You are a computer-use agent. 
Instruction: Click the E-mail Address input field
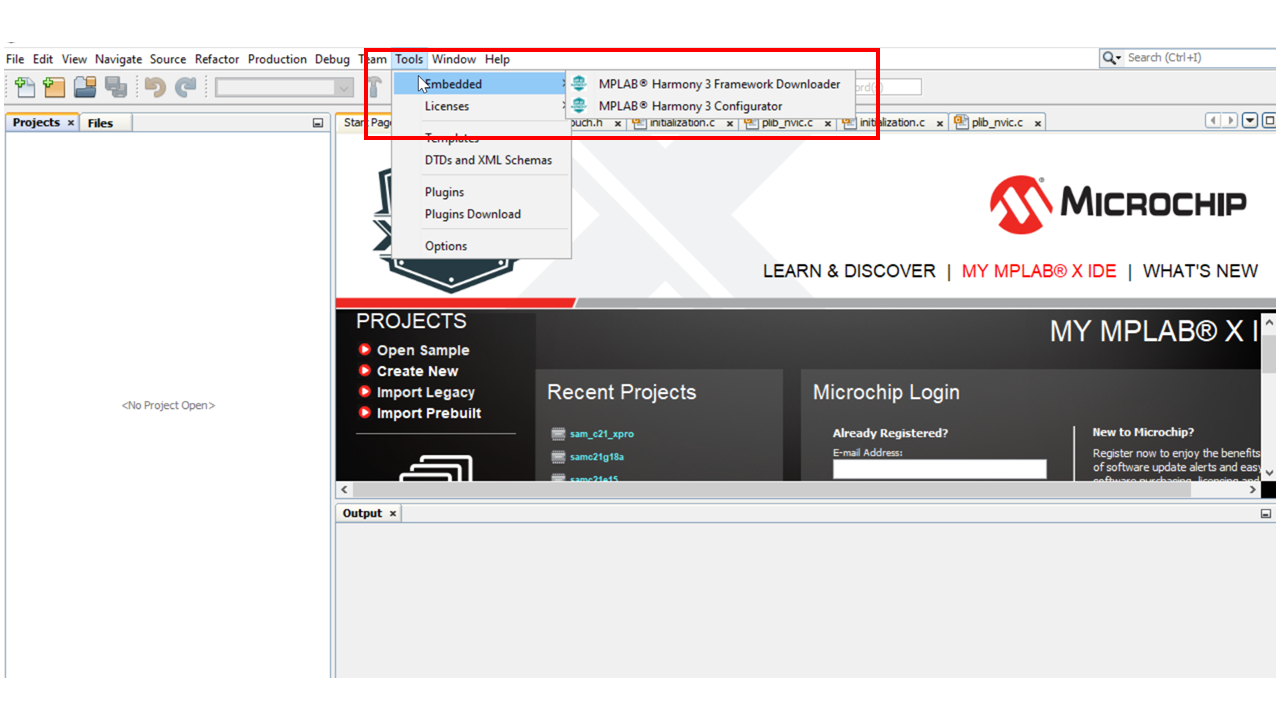(x=939, y=469)
